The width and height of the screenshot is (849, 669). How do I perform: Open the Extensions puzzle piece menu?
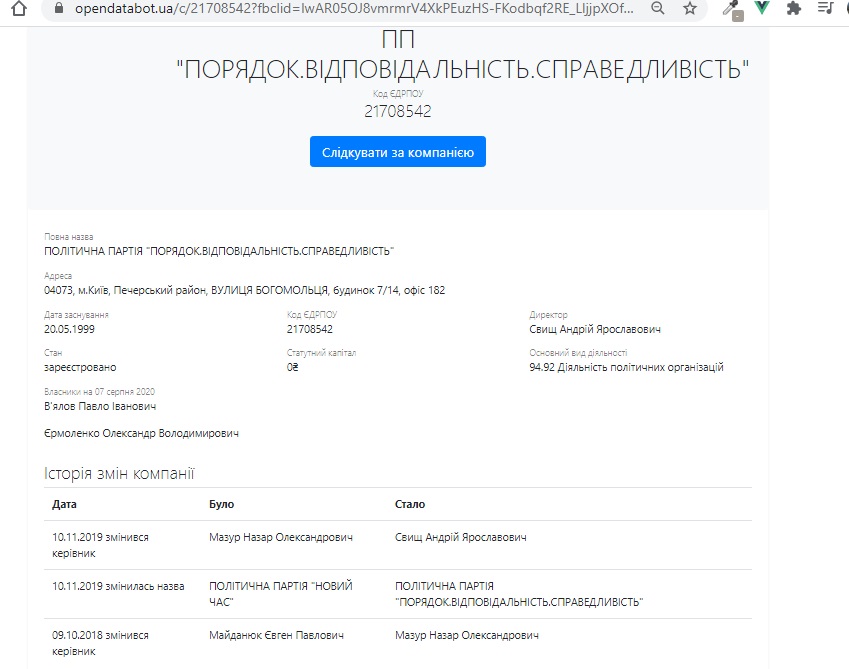pyautogui.click(x=794, y=8)
